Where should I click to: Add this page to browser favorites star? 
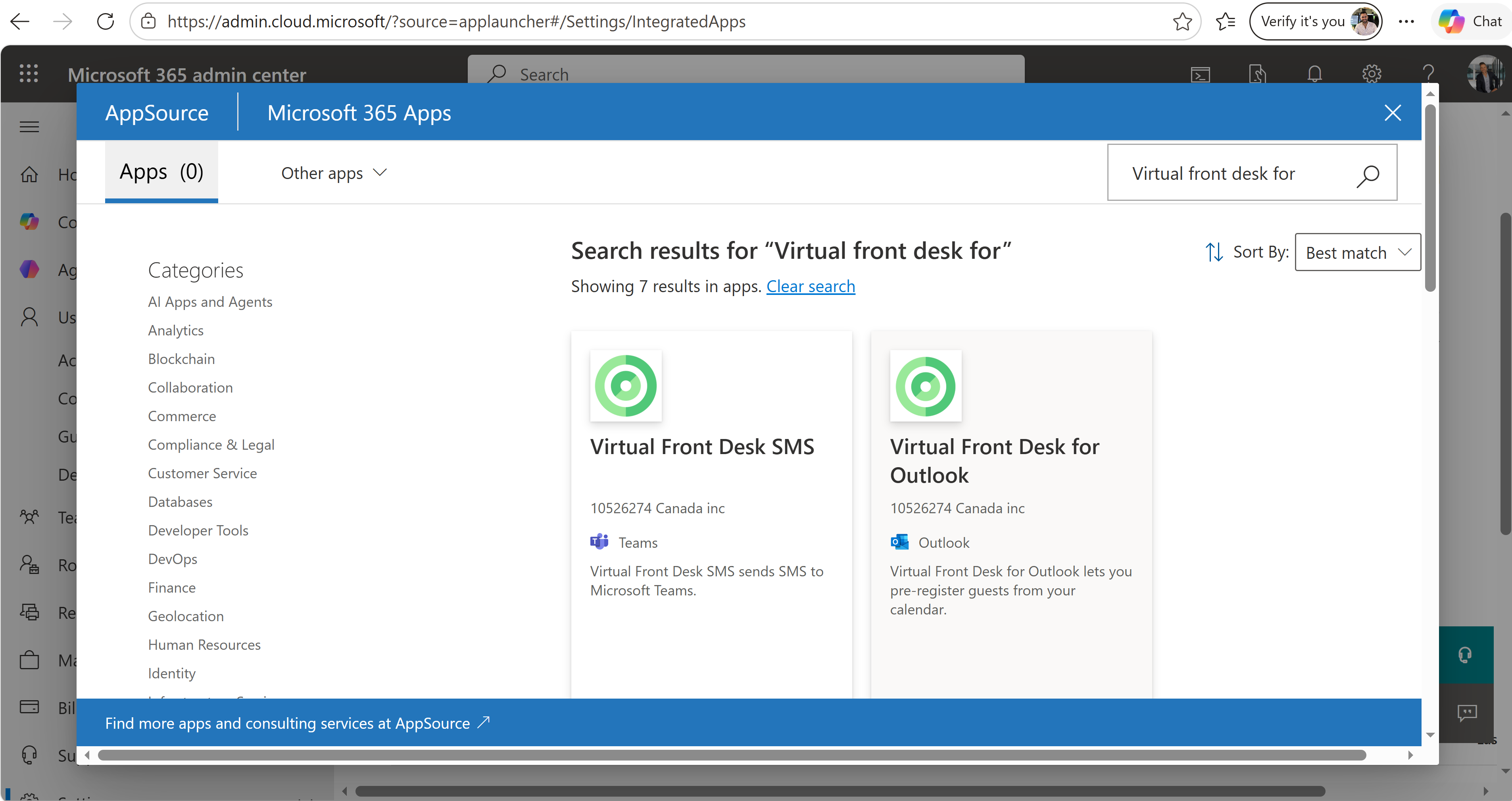click(x=1182, y=22)
